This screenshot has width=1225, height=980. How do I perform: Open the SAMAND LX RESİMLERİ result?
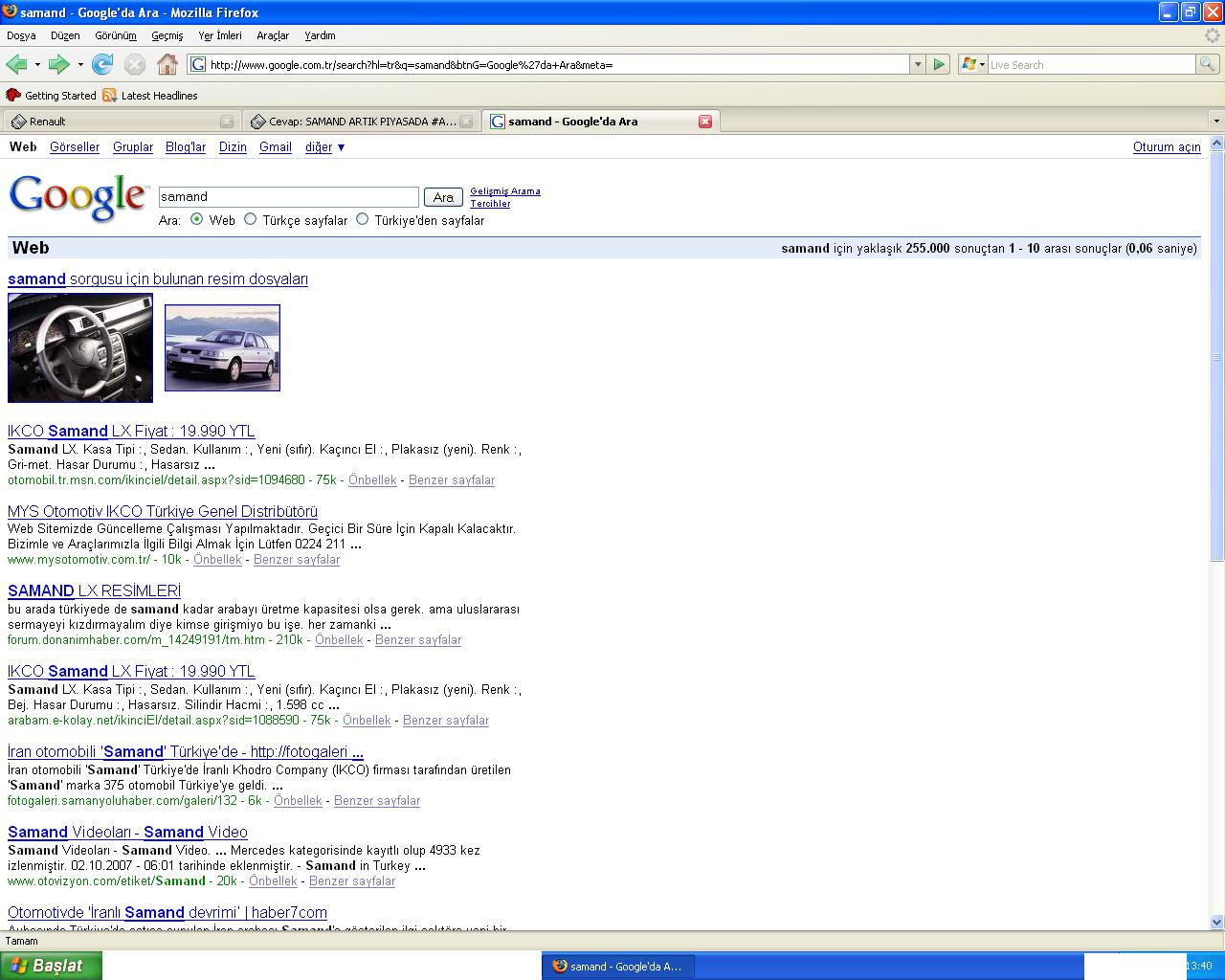pyautogui.click(x=94, y=591)
